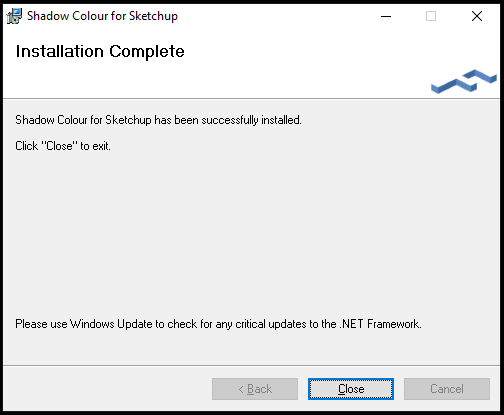Click the "successfully installed" message line
Image resolution: width=504 pixels, height=415 pixels.
(x=158, y=120)
